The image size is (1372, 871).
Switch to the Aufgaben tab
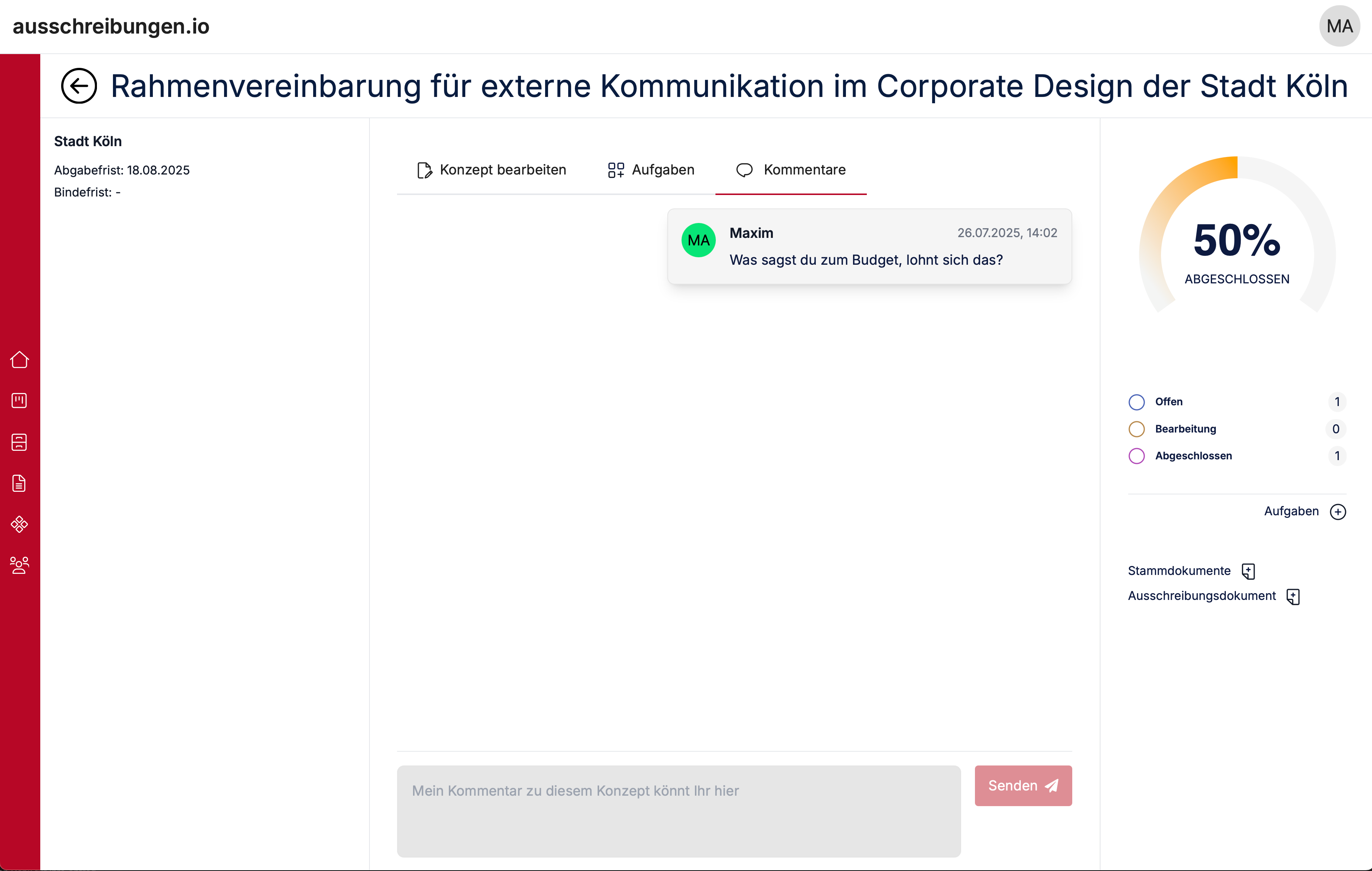pos(651,170)
